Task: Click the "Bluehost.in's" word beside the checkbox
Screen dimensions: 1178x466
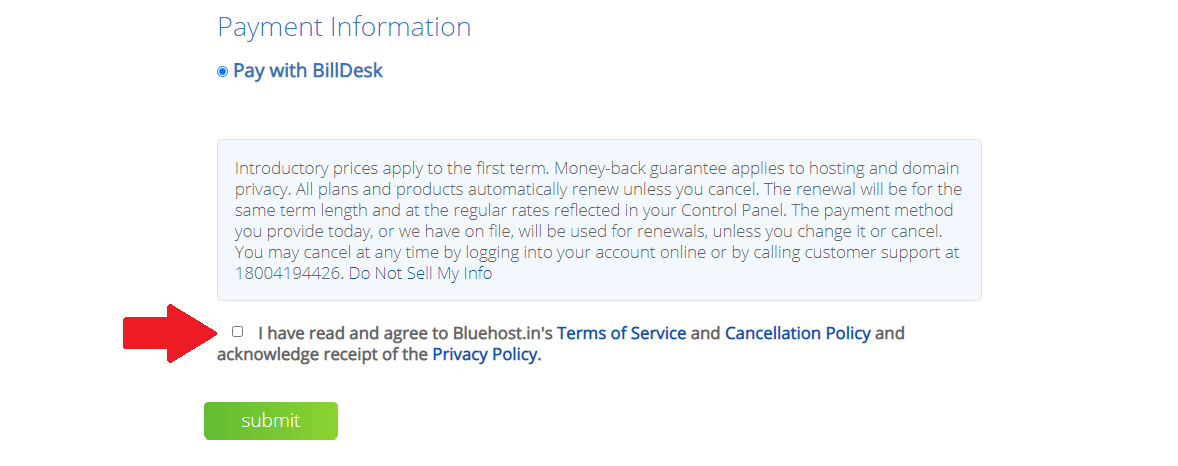Action: pyautogui.click(x=502, y=333)
